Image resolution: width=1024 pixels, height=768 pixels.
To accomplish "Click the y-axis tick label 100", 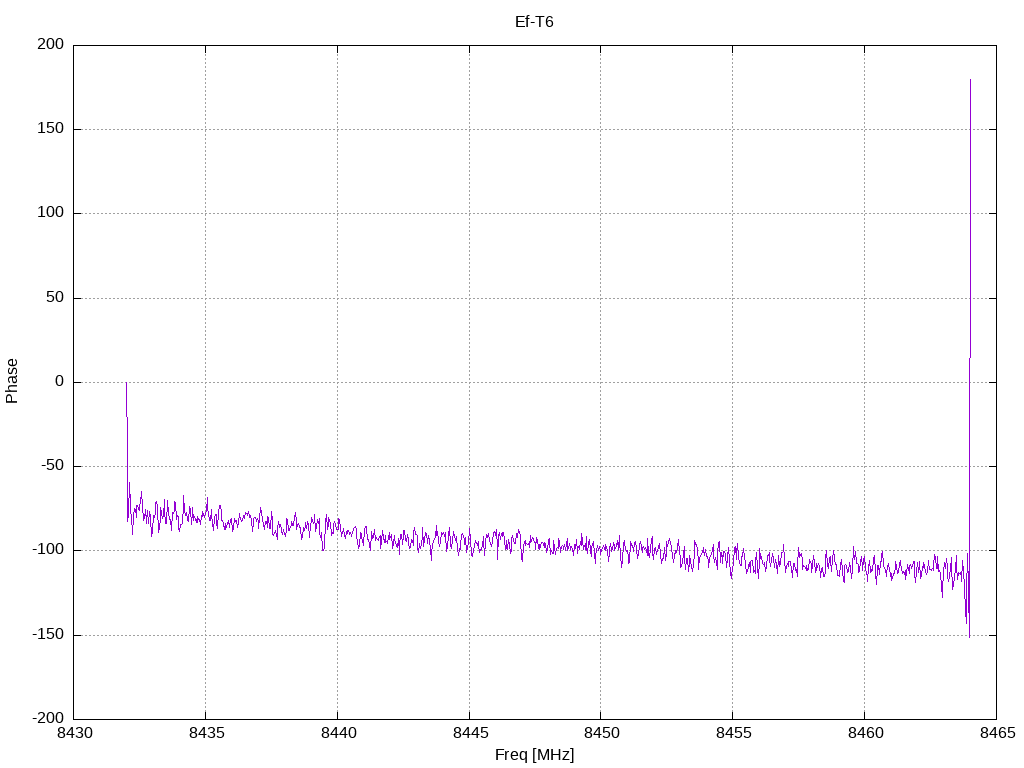I will click(x=51, y=213).
